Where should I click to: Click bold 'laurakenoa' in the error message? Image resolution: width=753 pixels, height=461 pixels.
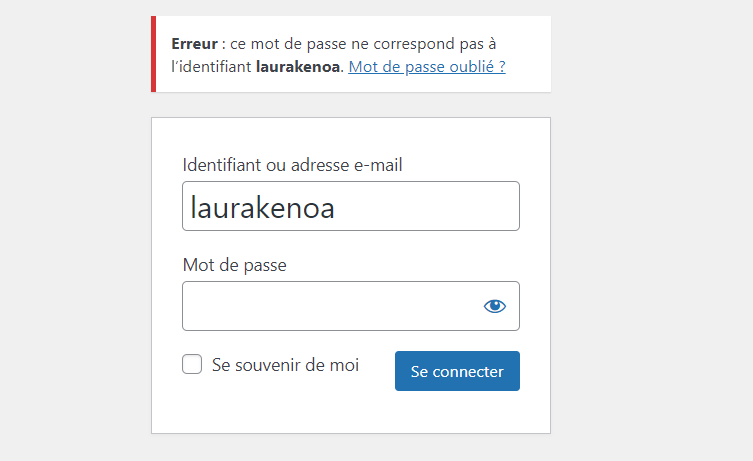click(299, 67)
